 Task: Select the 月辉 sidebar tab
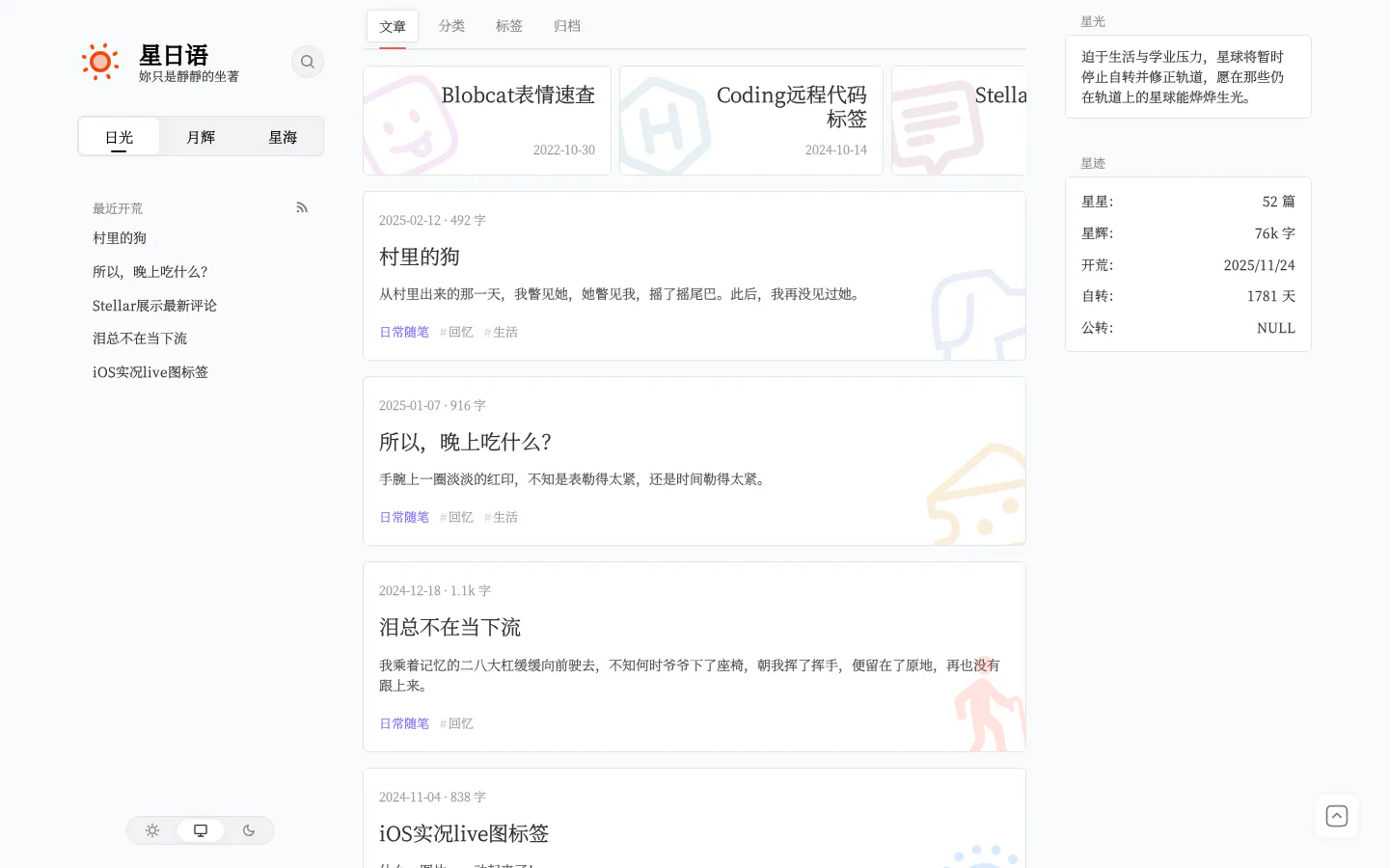[201, 137]
